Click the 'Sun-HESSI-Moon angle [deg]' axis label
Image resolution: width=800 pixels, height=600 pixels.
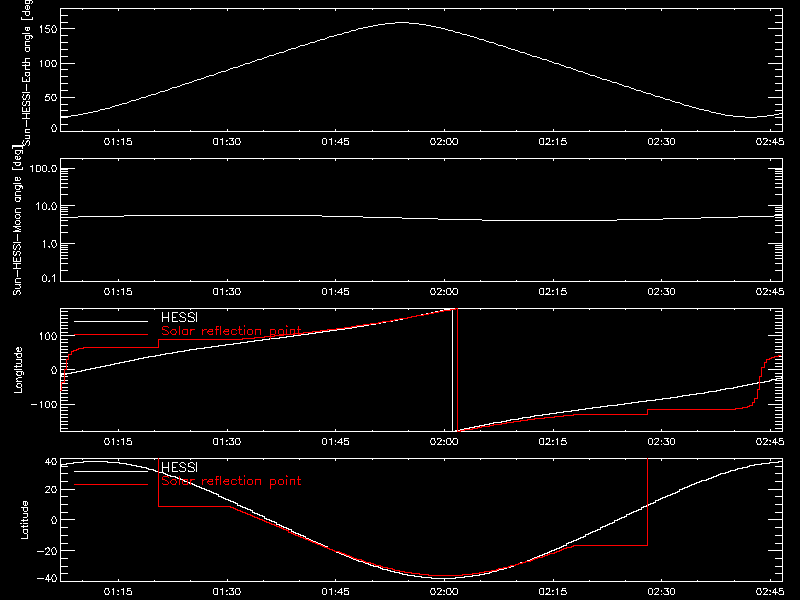point(17,220)
